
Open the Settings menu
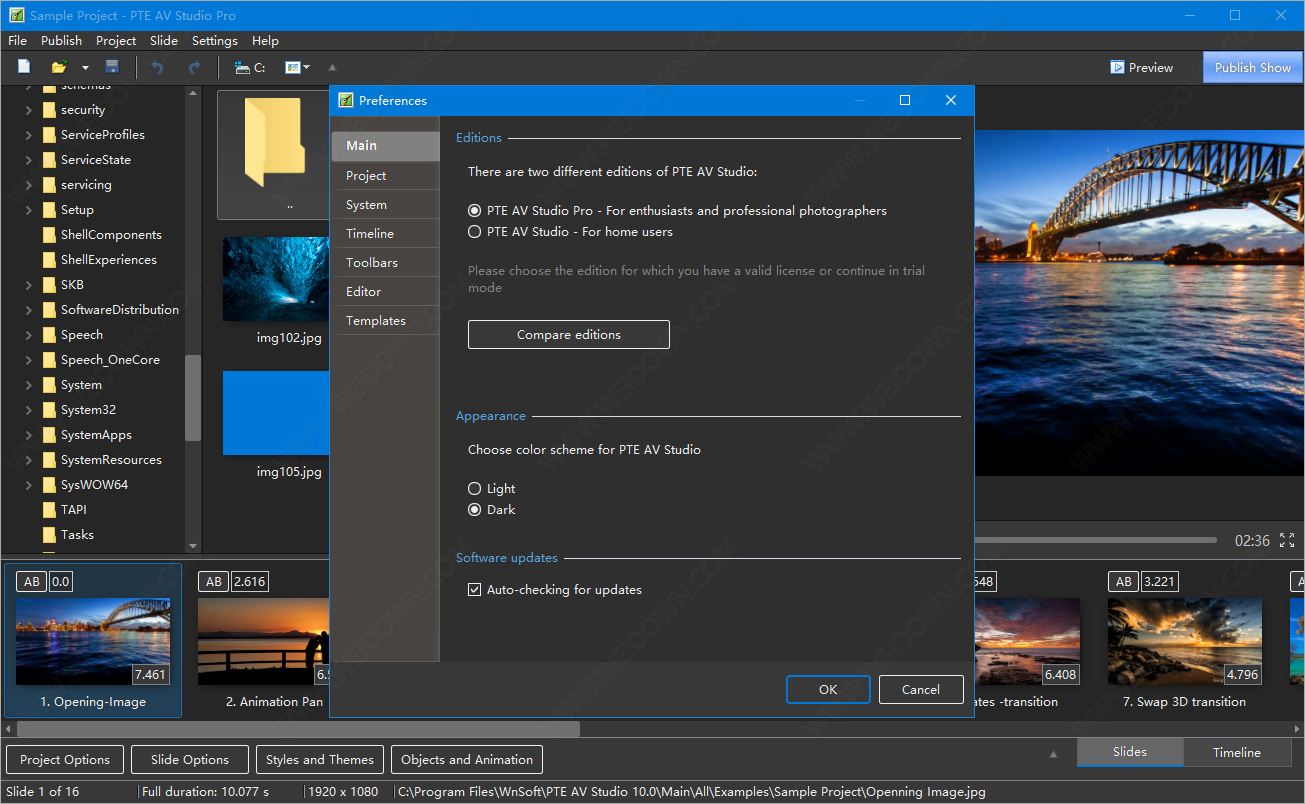(215, 41)
